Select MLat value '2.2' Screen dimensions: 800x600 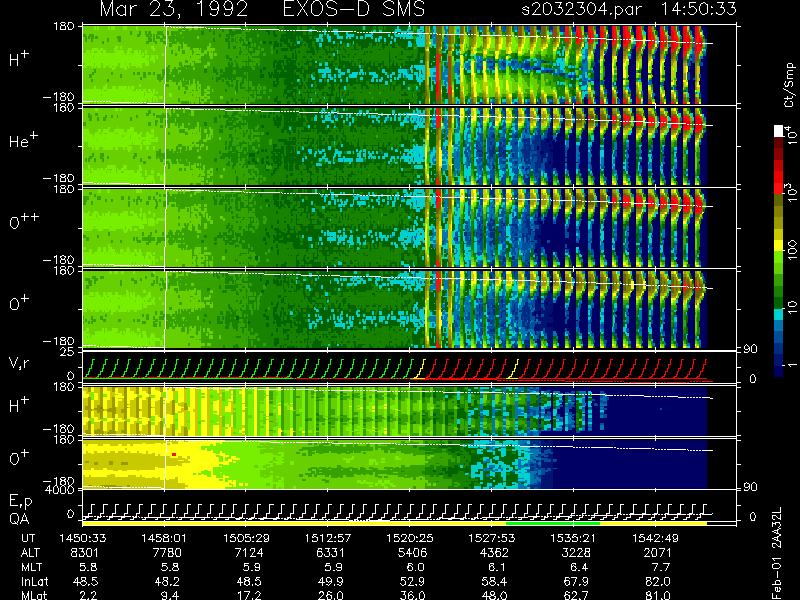pos(88,595)
